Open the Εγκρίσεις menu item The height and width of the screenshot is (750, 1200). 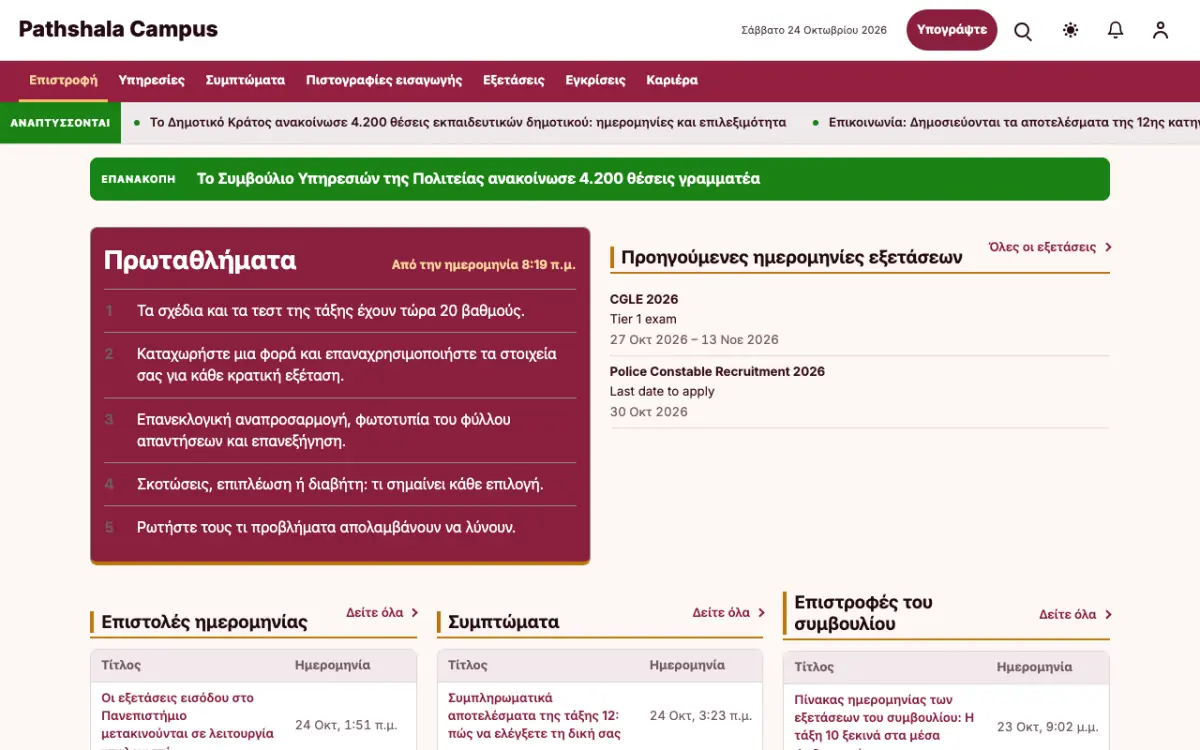[x=595, y=80]
